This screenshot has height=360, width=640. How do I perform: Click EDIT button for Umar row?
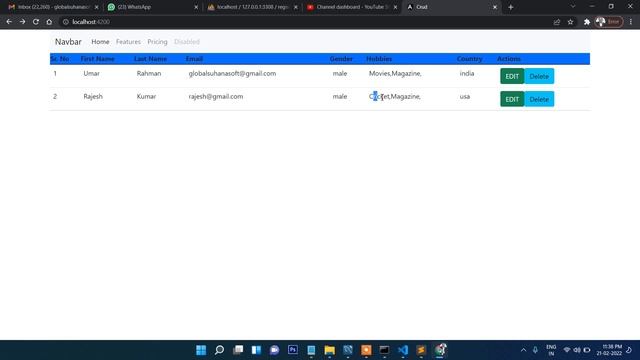(x=512, y=76)
